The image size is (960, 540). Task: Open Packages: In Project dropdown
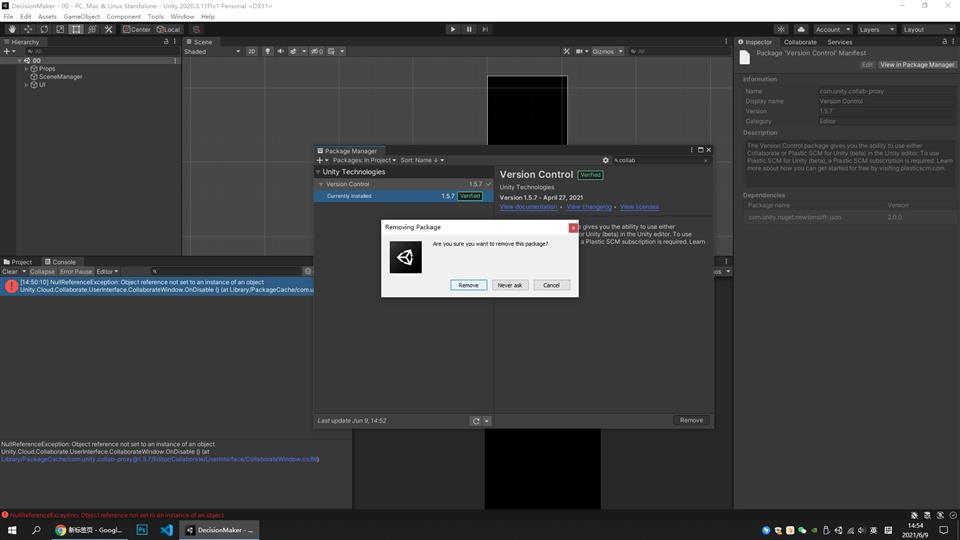(x=364, y=160)
